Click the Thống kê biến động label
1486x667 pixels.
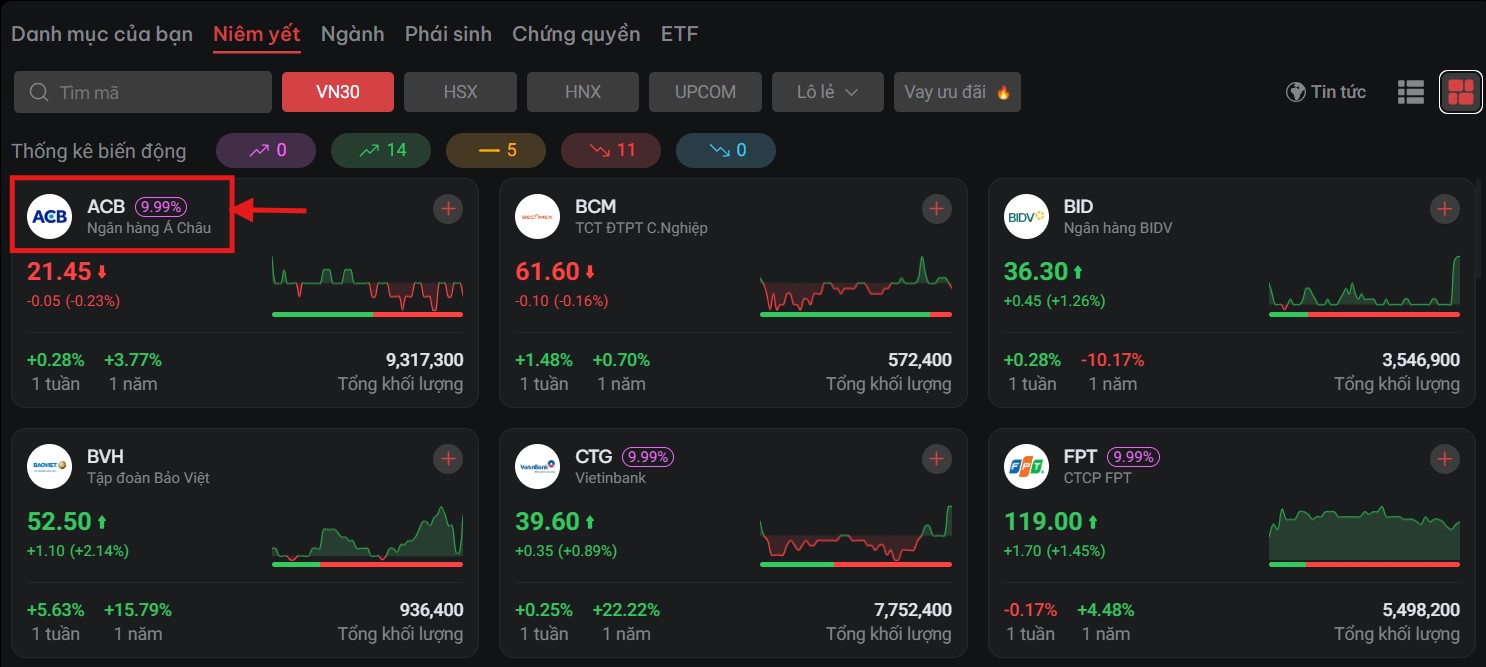99,151
